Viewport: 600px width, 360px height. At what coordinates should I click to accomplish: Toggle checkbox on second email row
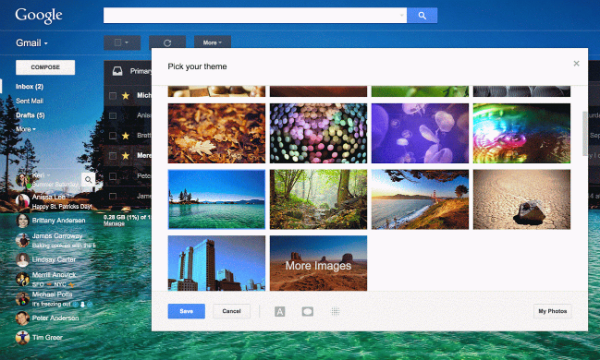coord(112,116)
